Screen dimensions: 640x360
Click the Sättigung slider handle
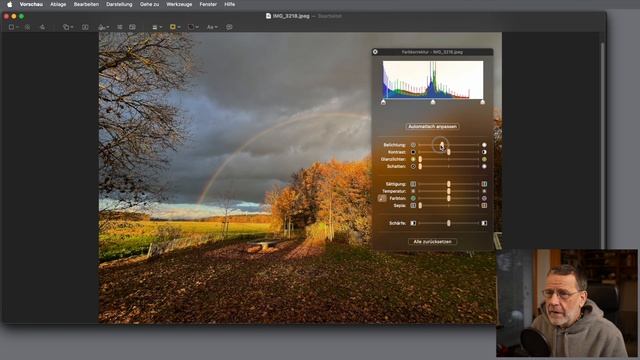point(449,184)
